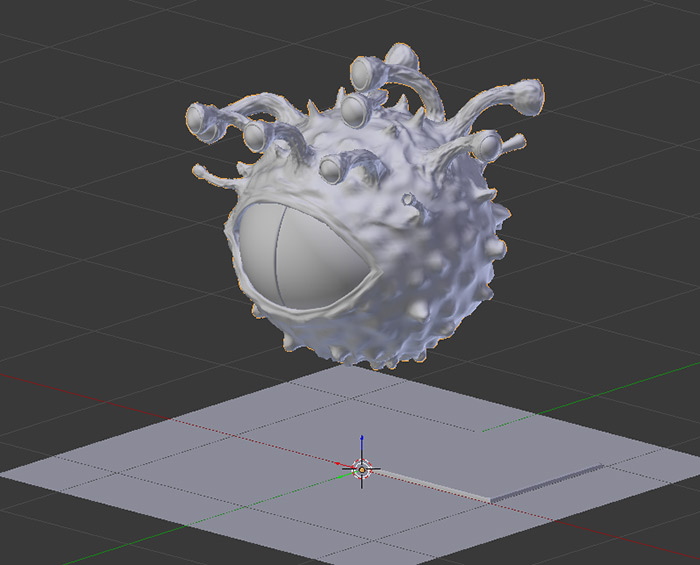Click the small stub stalk on body's right side
The image size is (700, 565).
[x=412, y=201]
